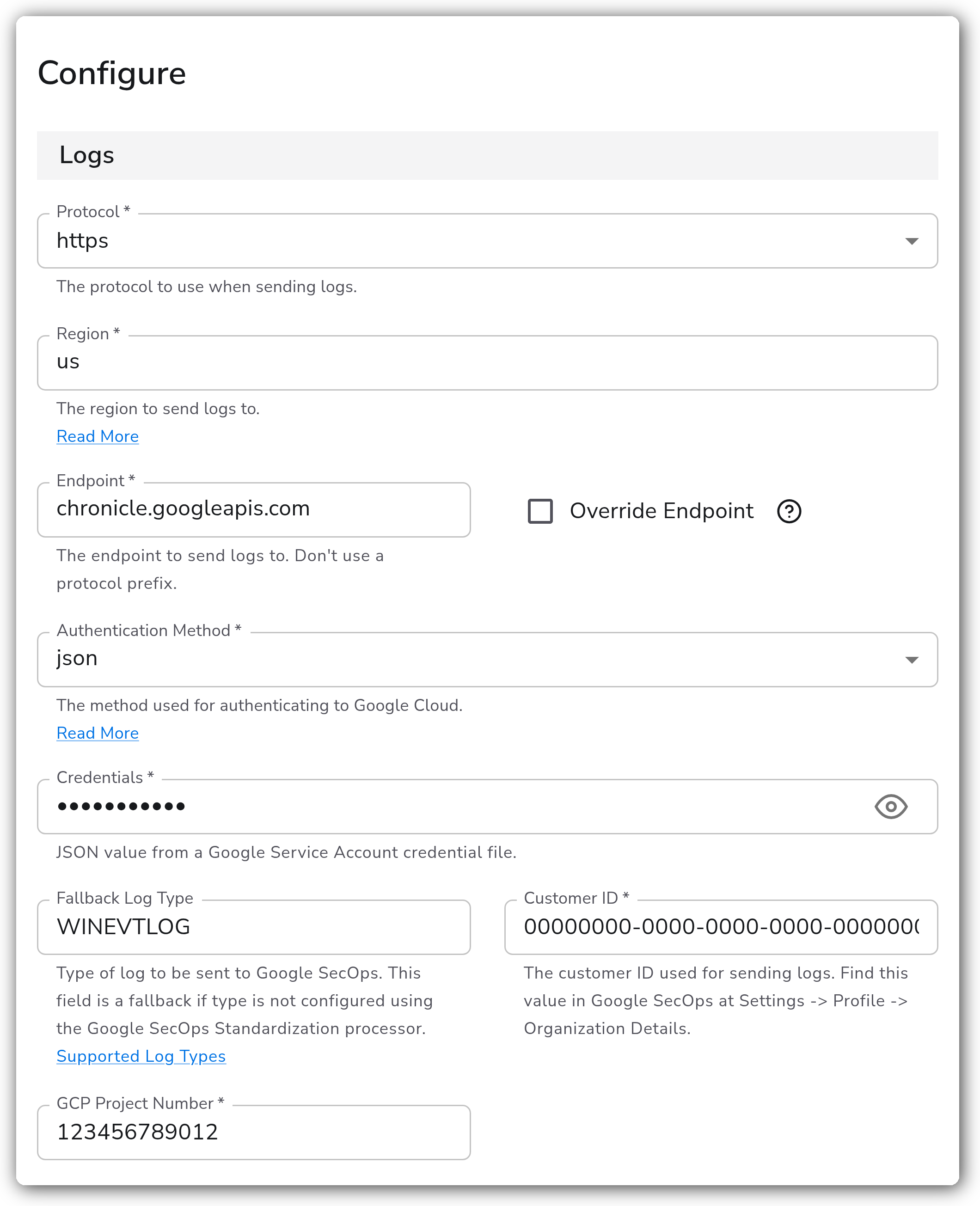Image resolution: width=980 pixels, height=1206 pixels.
Task: Click the Override Endpoint help question icon
Action: point(789,511)
